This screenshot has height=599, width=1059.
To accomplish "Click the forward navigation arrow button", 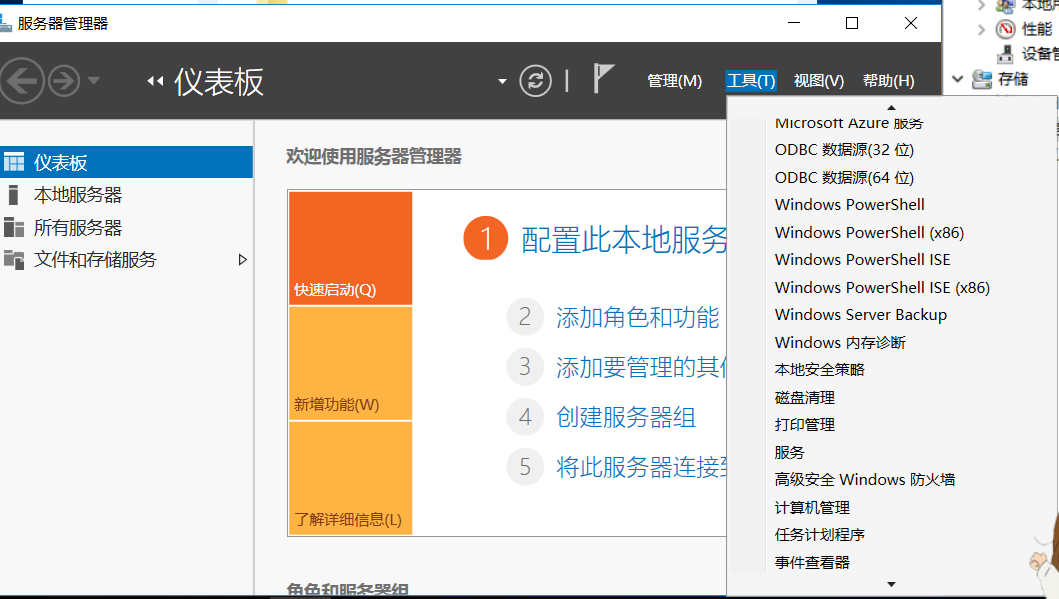I will [64, 81].
